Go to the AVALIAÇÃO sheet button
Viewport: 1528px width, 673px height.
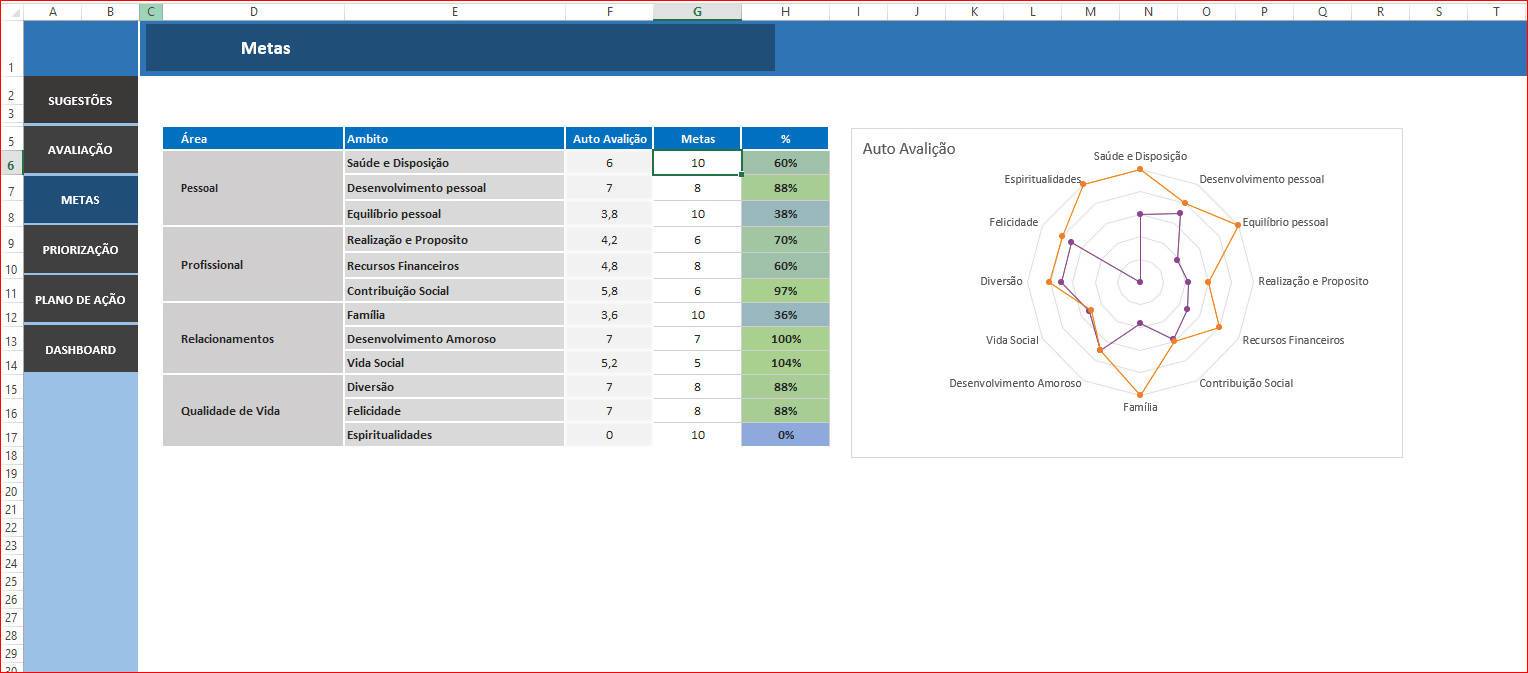(80, 150)
